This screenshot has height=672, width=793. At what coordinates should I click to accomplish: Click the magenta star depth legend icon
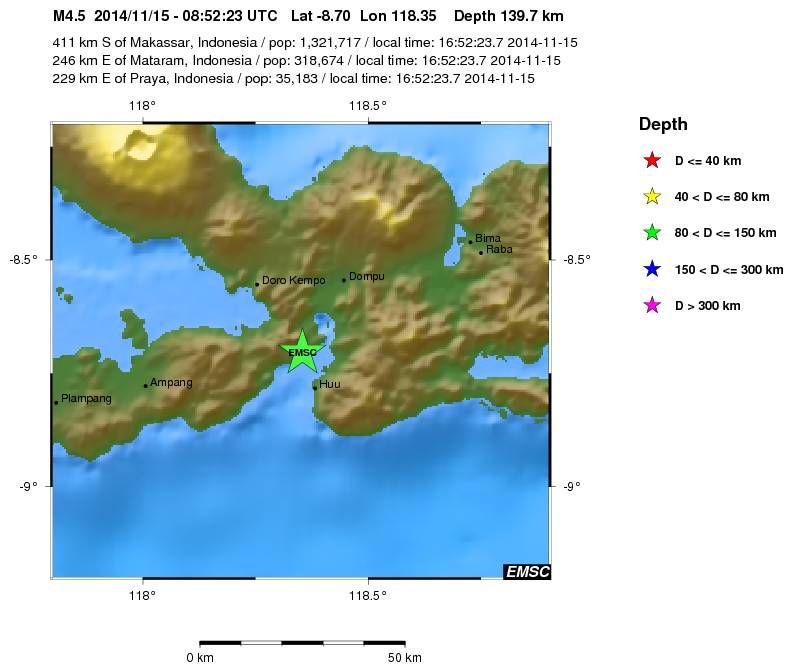[652, 305]
